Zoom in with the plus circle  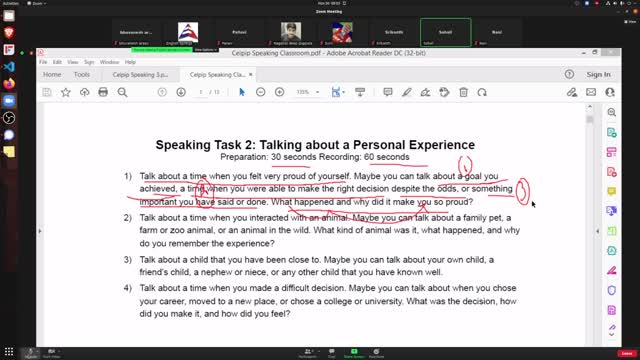point(280,92)
